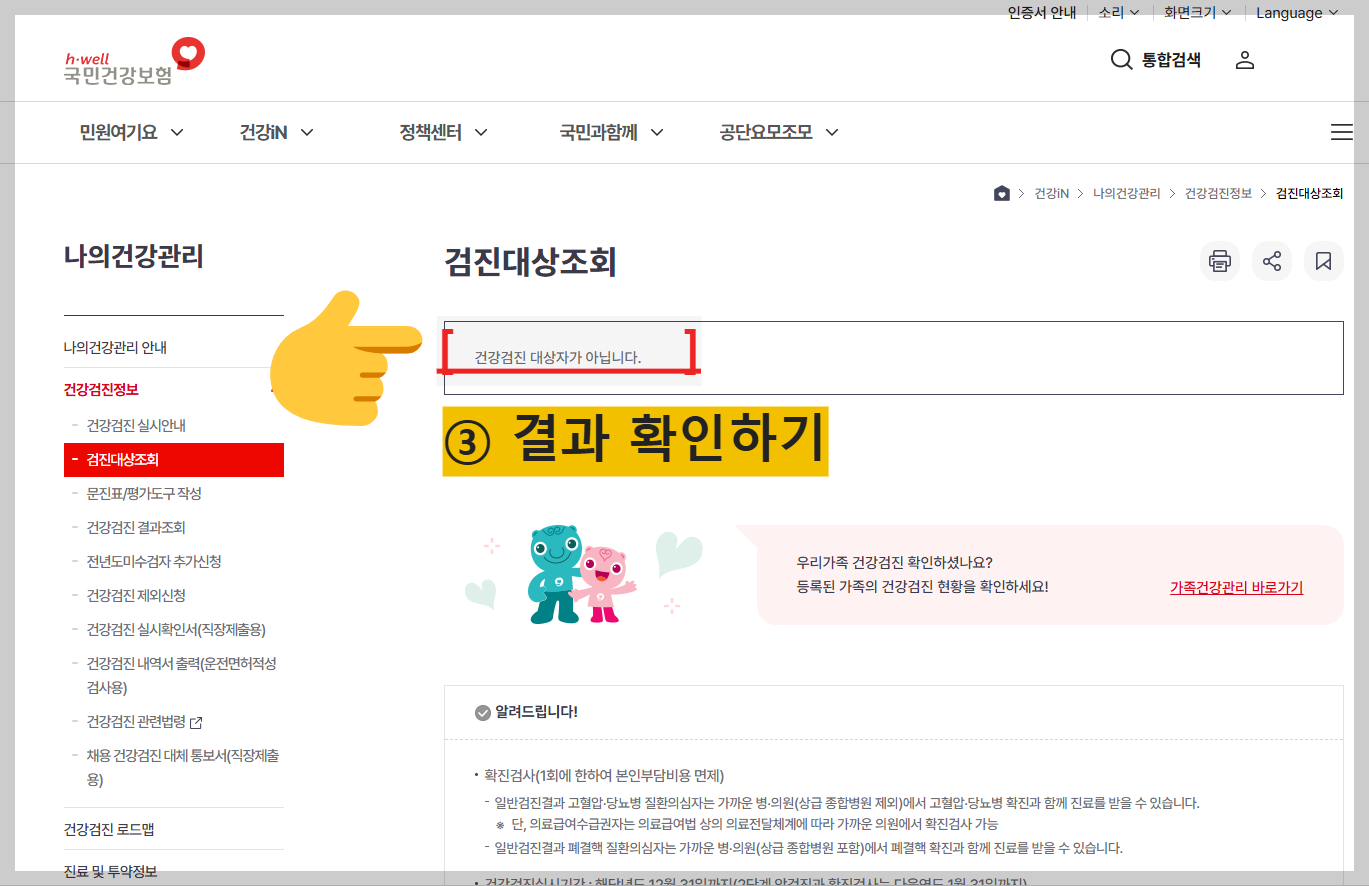
Task: Select 건강검진 결과조회 in sidebar
Action: (136, 527)
